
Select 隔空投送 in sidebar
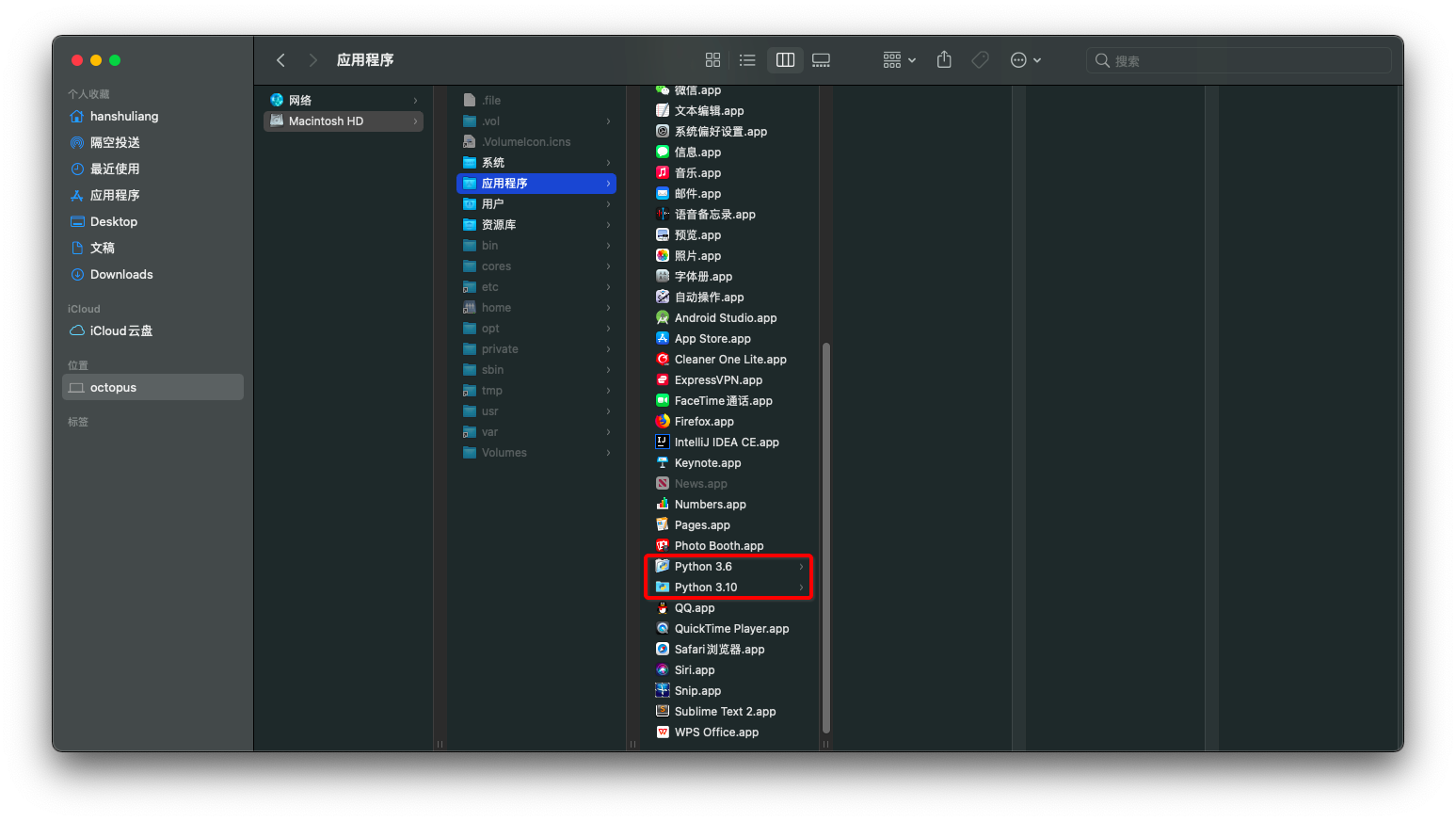coord(152,143)
